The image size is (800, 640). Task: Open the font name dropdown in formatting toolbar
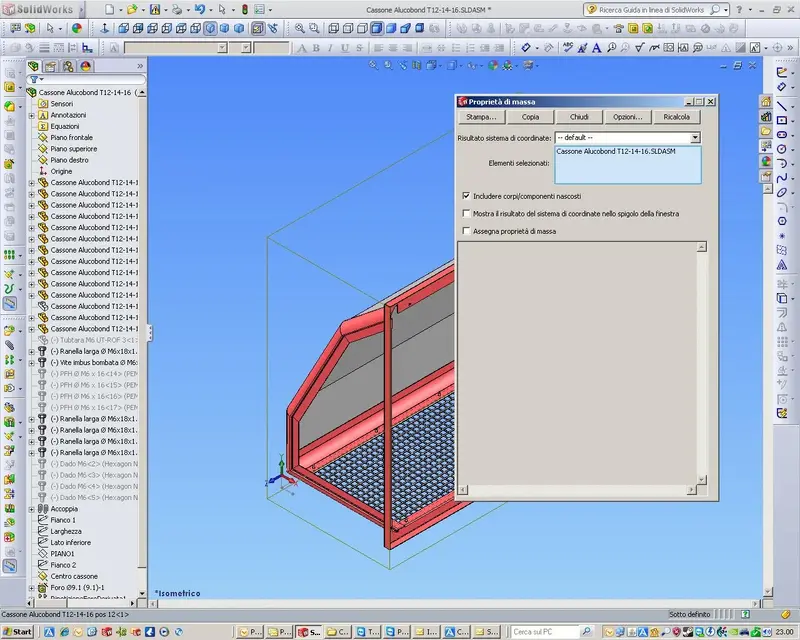click(x=222, y=48)
